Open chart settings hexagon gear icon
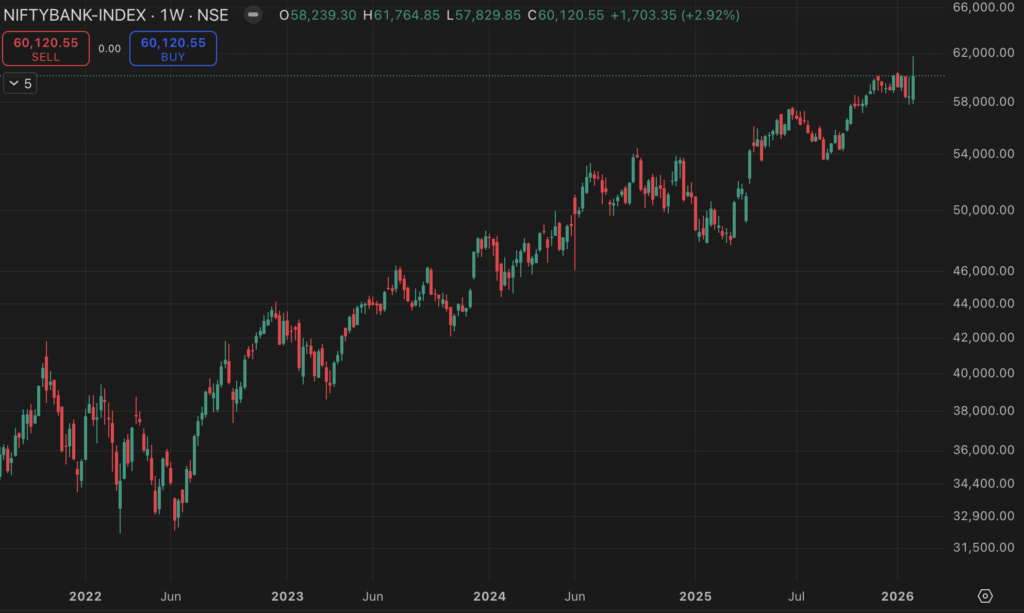1024x613 pixels. (984, 596)
